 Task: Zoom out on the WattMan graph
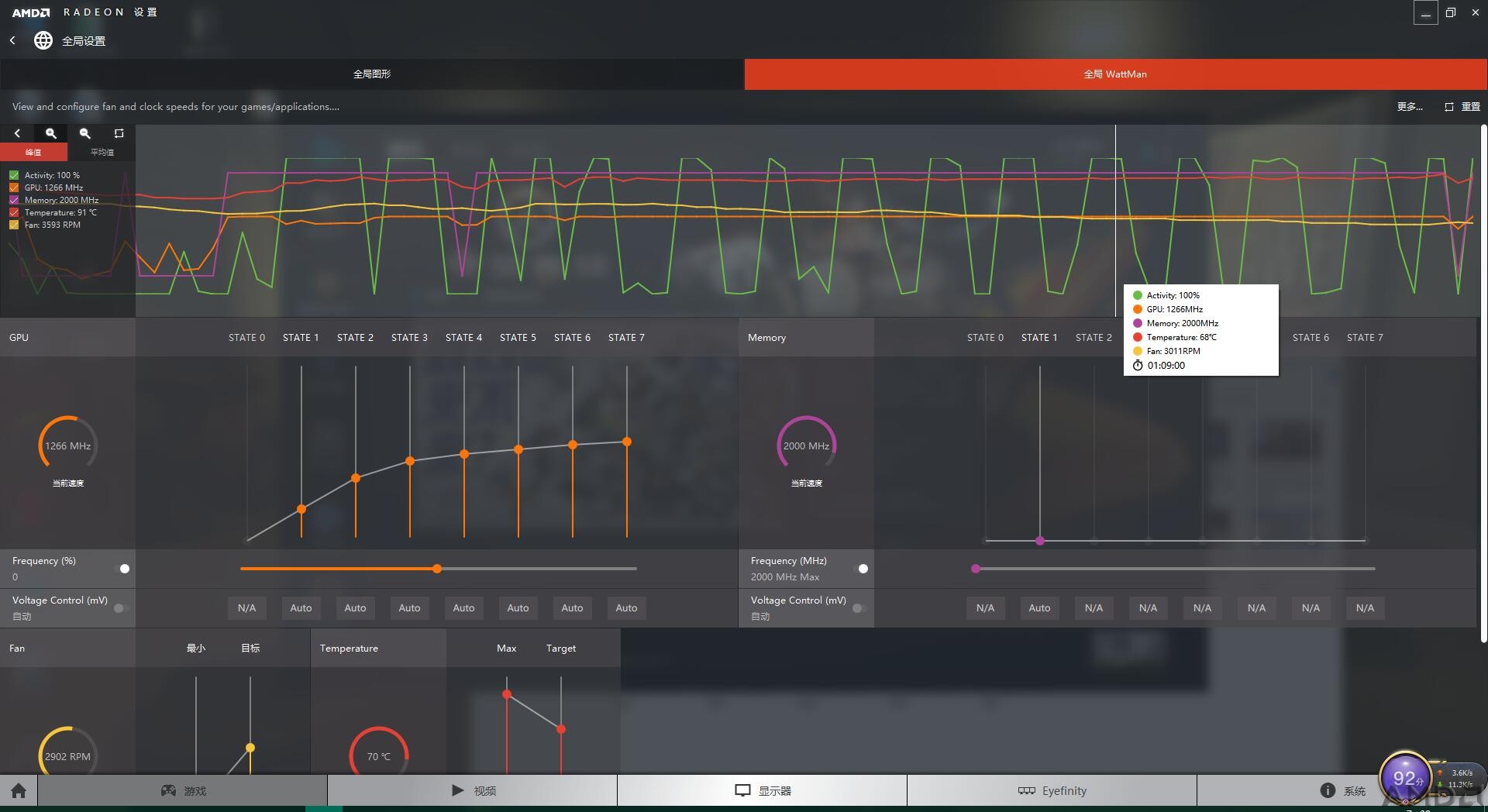point(85,133)
